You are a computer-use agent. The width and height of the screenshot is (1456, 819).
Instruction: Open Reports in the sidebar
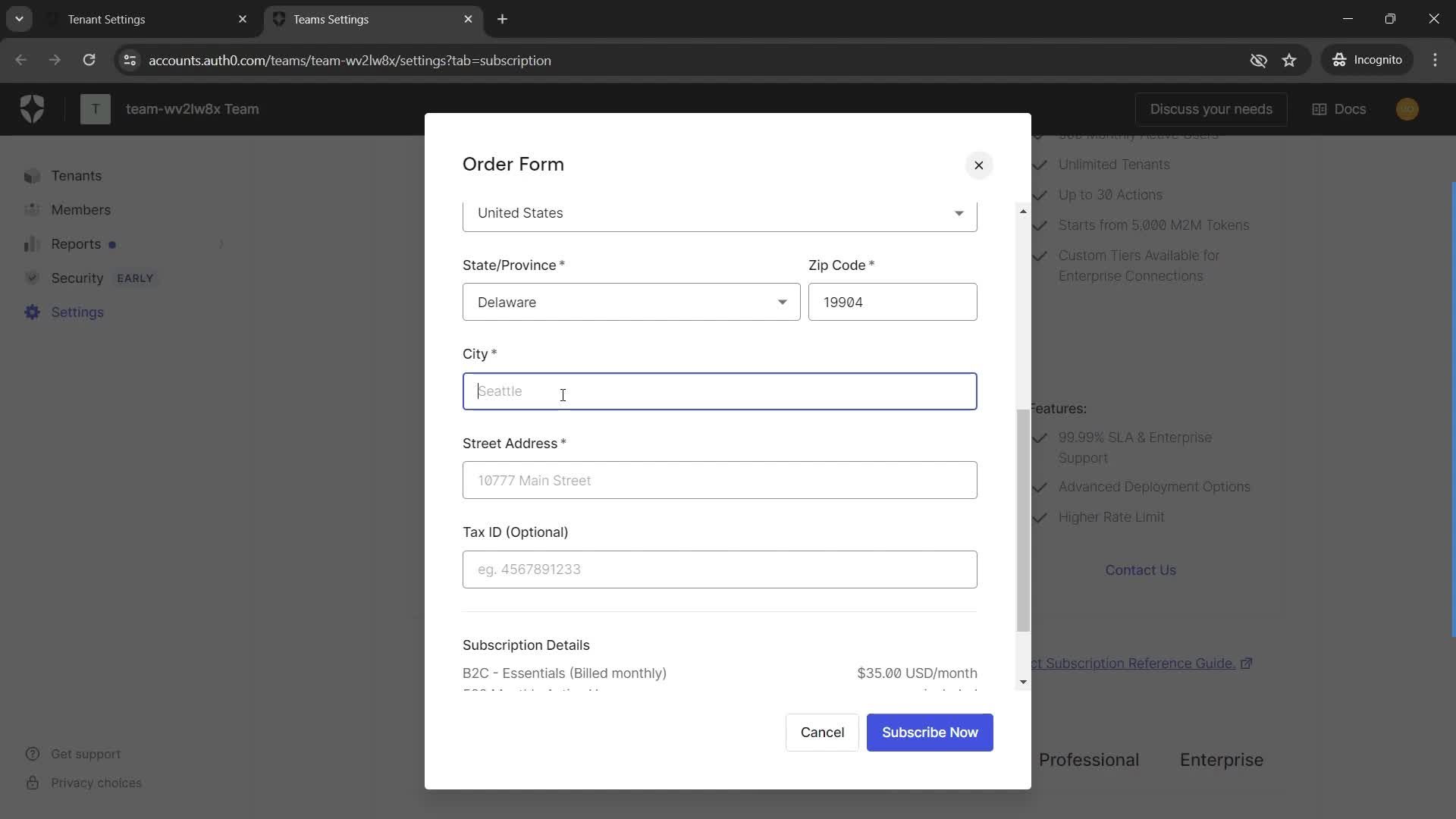tap(76, 244)
